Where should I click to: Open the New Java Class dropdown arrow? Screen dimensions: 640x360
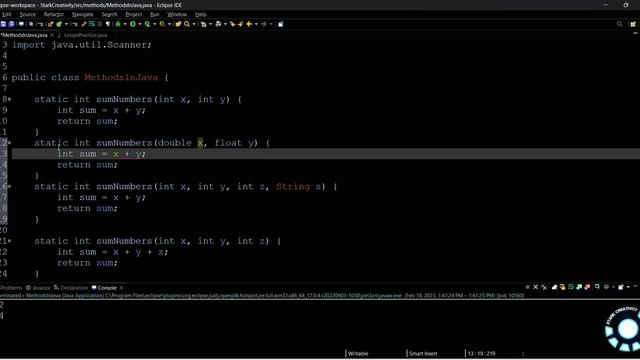(x=66, y=24)
